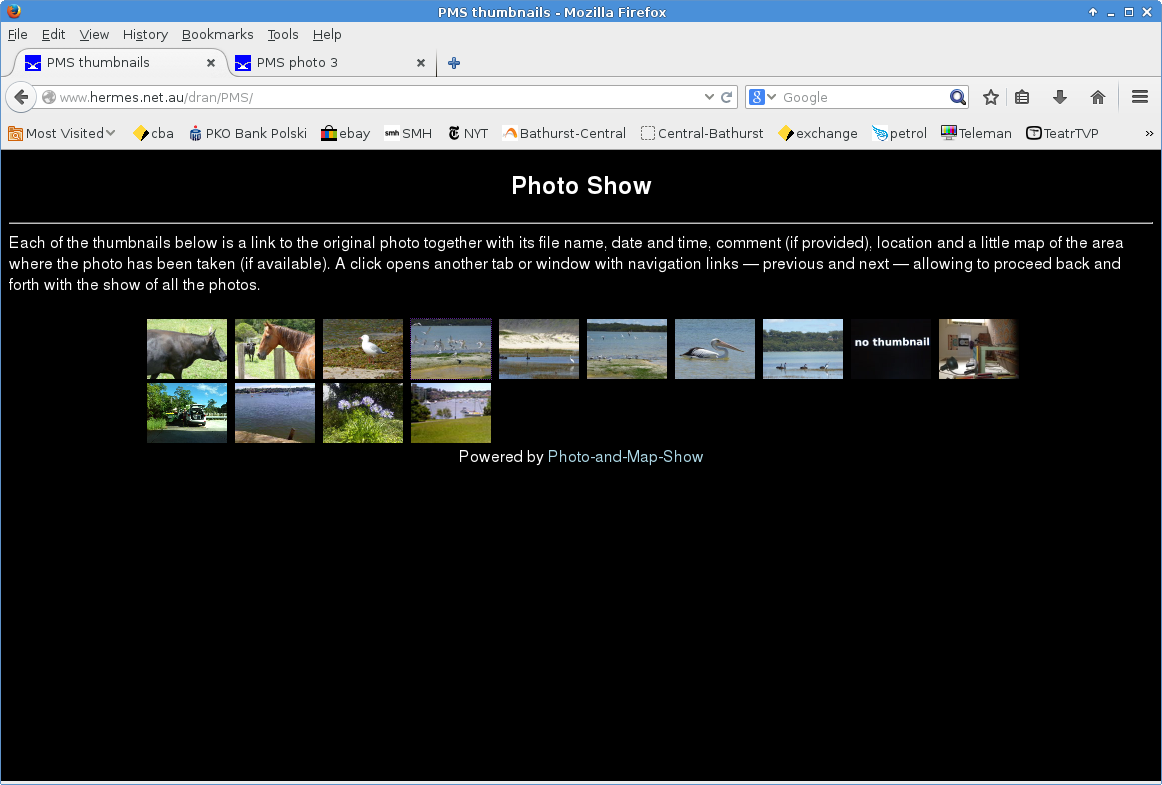Open the View menu
Image resolution: width=1162 pixels, height=785 pixels.
[94, 35]
